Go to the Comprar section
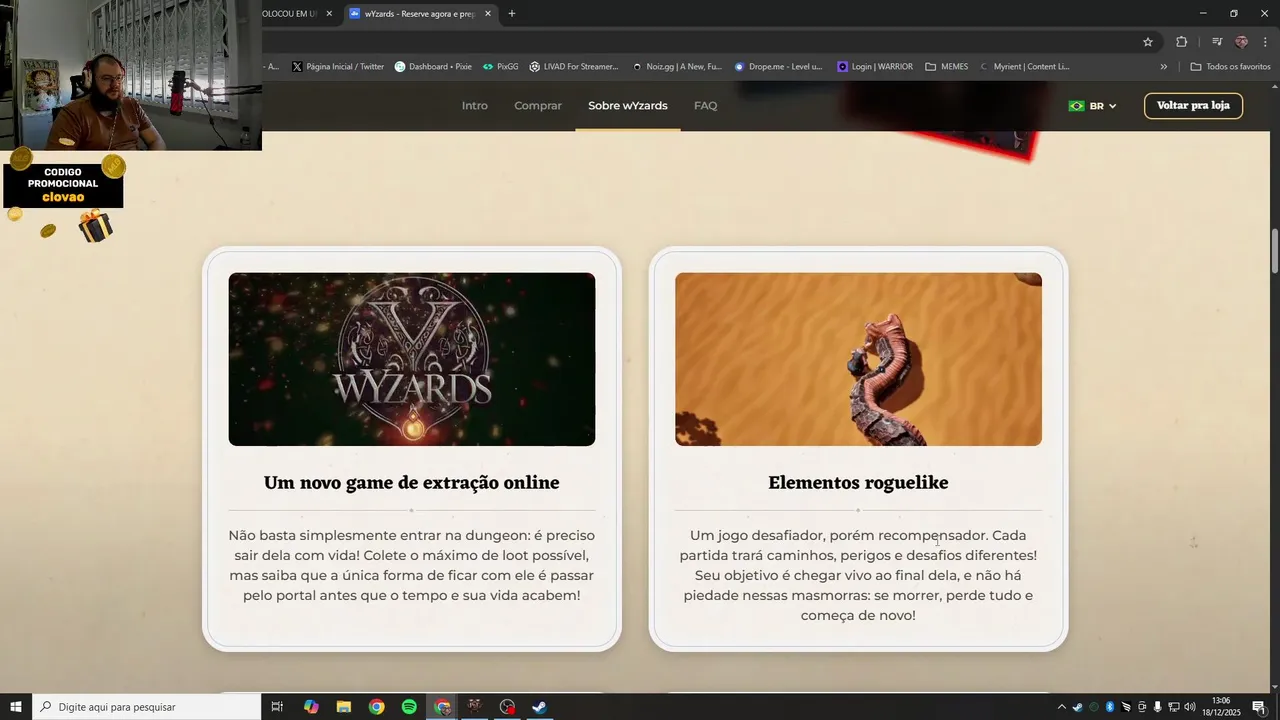This screenshot has height=720, width=1280. (x=538, y=106)
